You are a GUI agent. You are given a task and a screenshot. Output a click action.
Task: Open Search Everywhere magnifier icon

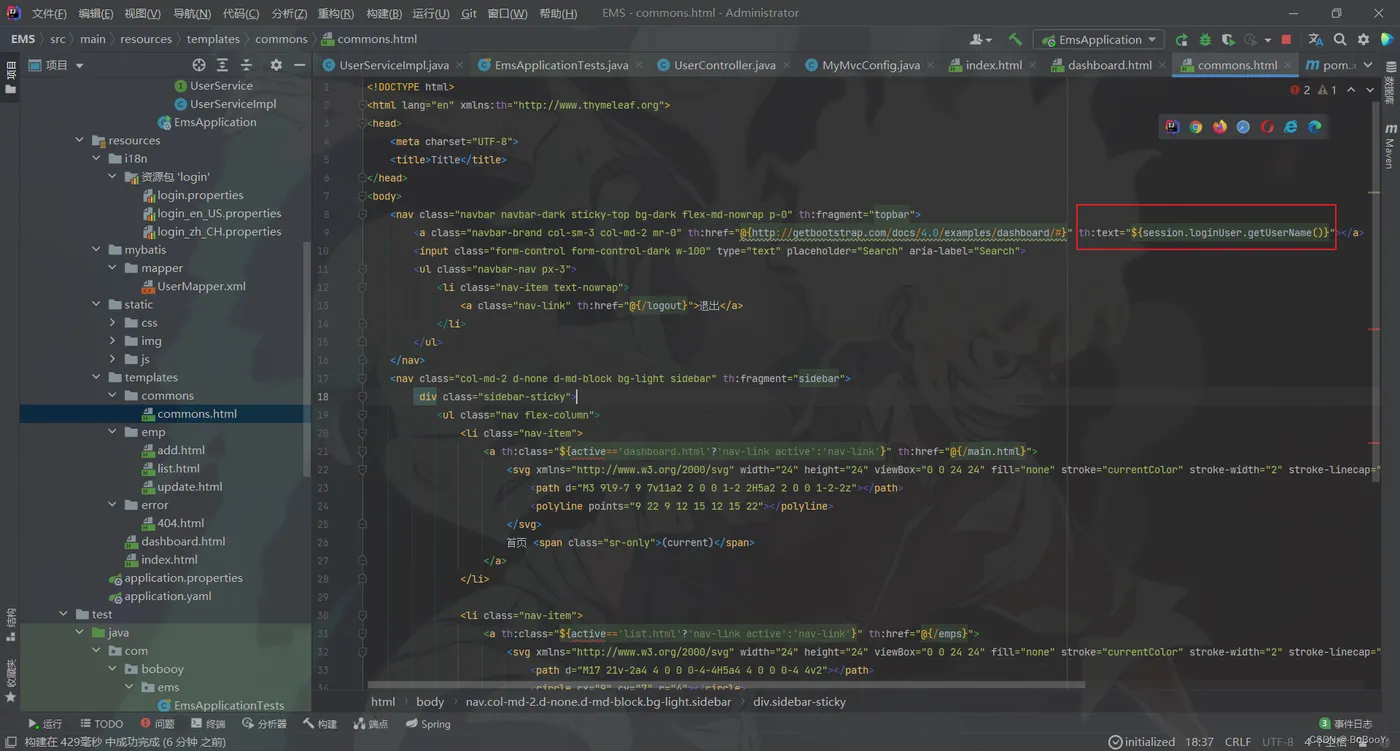(1340, 40)
